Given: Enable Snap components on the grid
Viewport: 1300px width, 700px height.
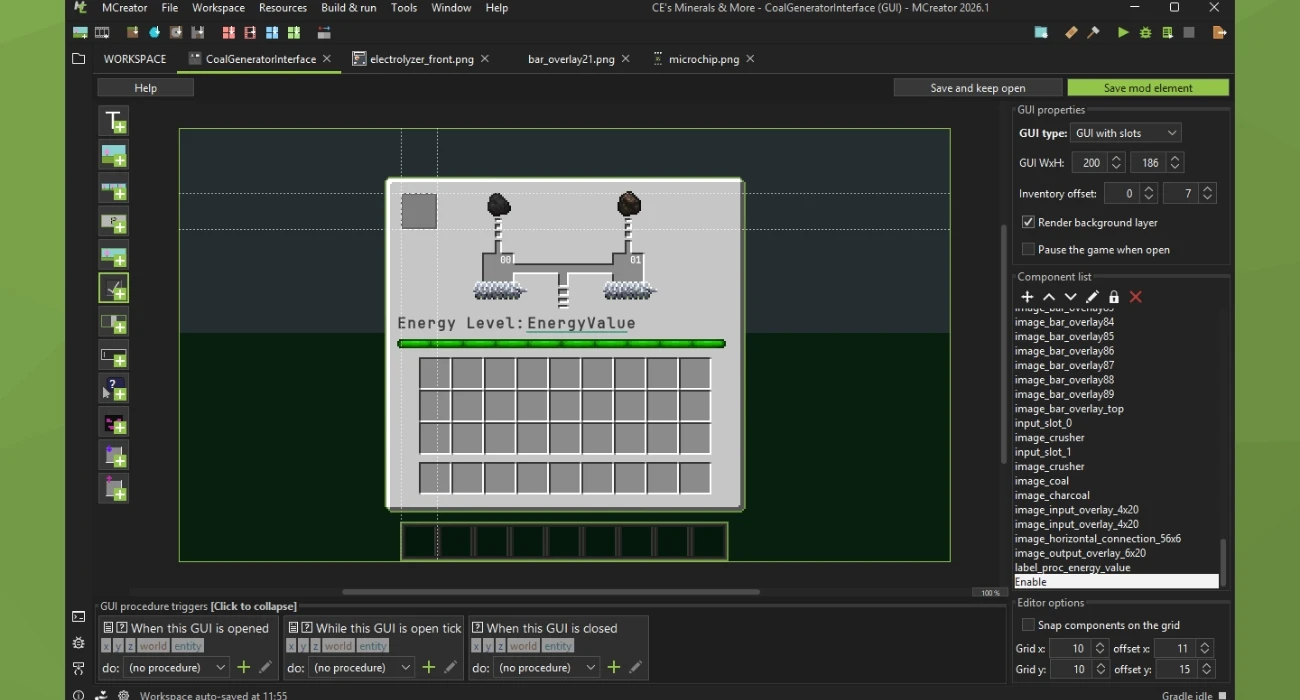Looking at the screenshot, I should pyautogui.click(x=1028, y=625).
